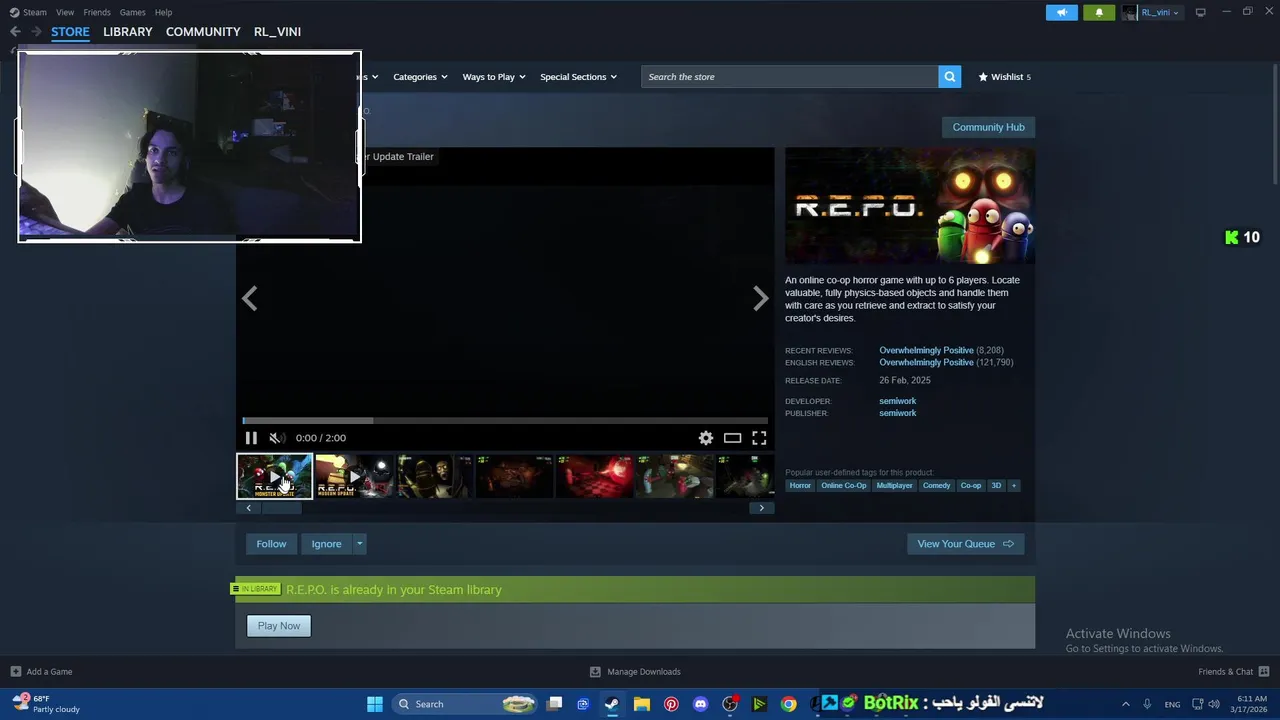The width and height of the screenshot is (1280, 720).
Task: Open recent reviews Overwhelmingly Positive link
Action: pyautogui.click(x=926, y=351)
